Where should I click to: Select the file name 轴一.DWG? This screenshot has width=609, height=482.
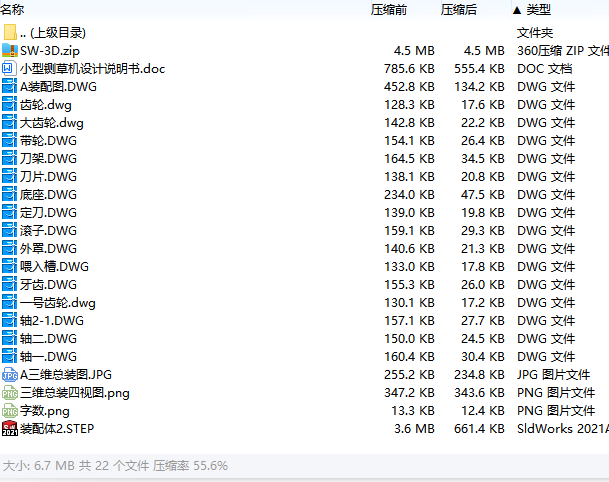click(x=49, y=357)
